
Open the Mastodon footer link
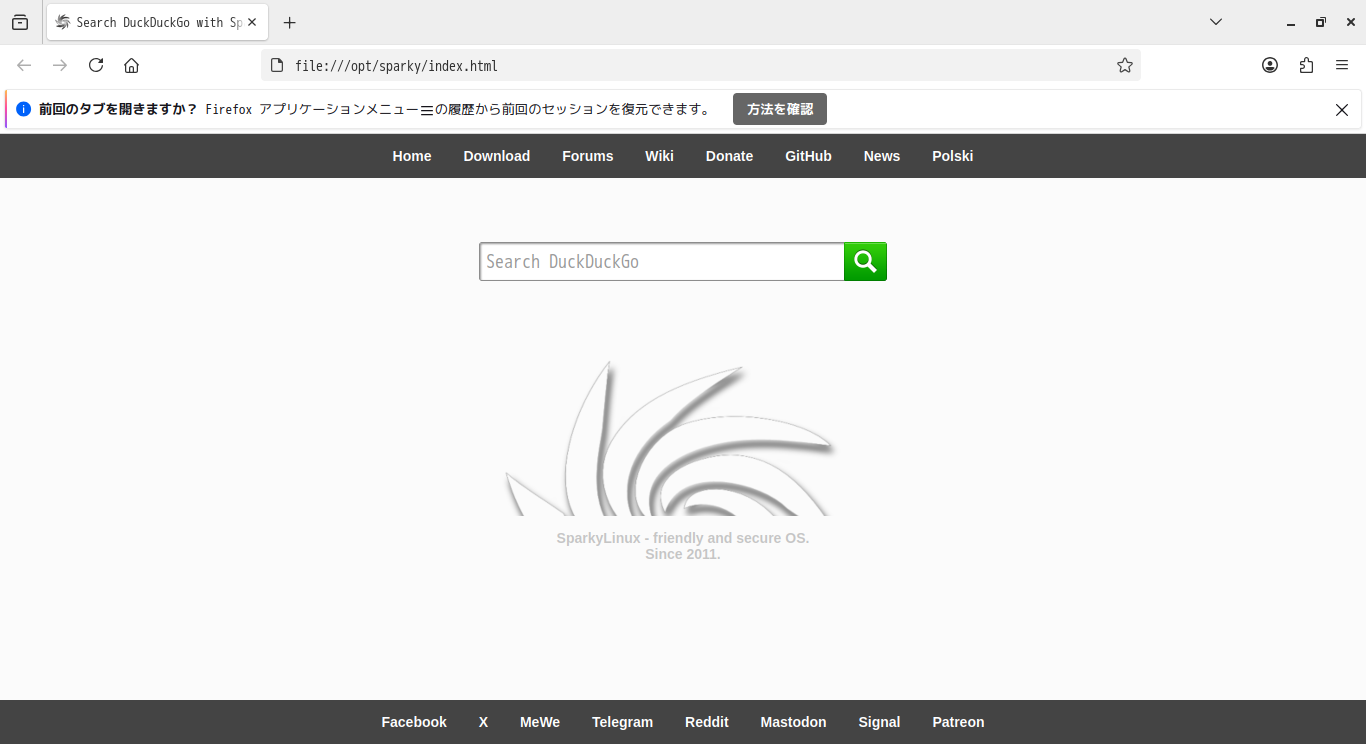793,722
